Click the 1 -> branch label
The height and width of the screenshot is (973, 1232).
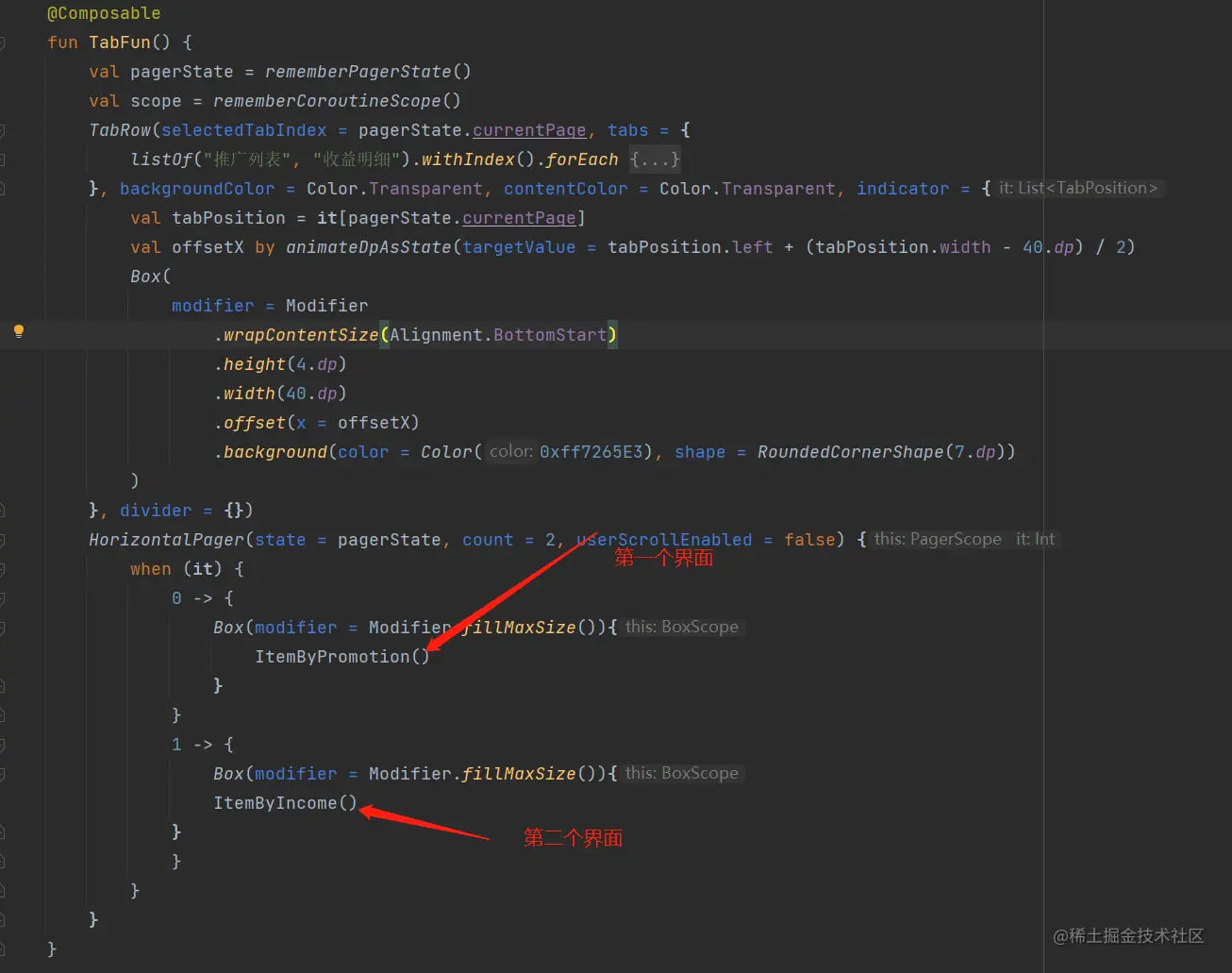(192, 745)
